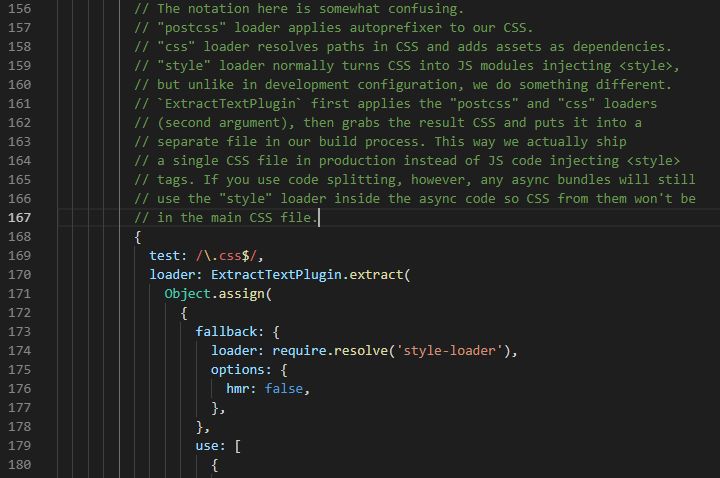Screen dimensions: 720x478
Task: Click '(second argument)' in the comment
Action: tap(222, 123)
